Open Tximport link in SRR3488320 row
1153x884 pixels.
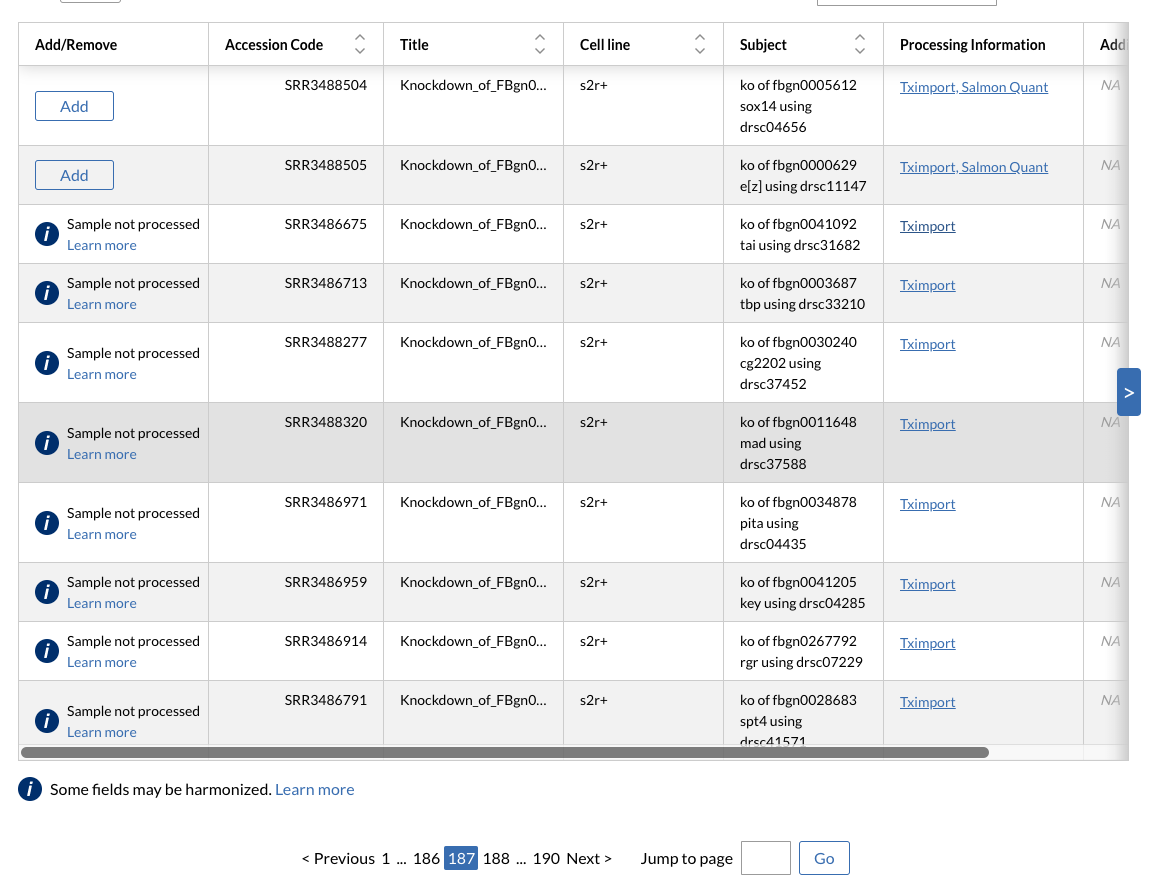(927, 424)
